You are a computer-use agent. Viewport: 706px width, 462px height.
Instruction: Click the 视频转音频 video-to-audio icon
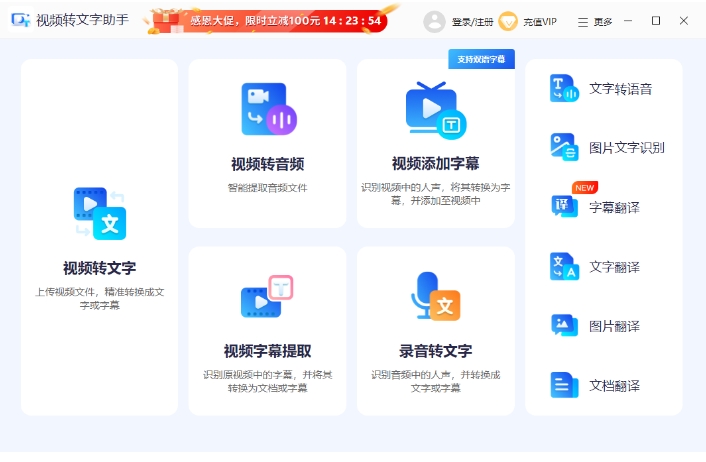click(269, 109)
